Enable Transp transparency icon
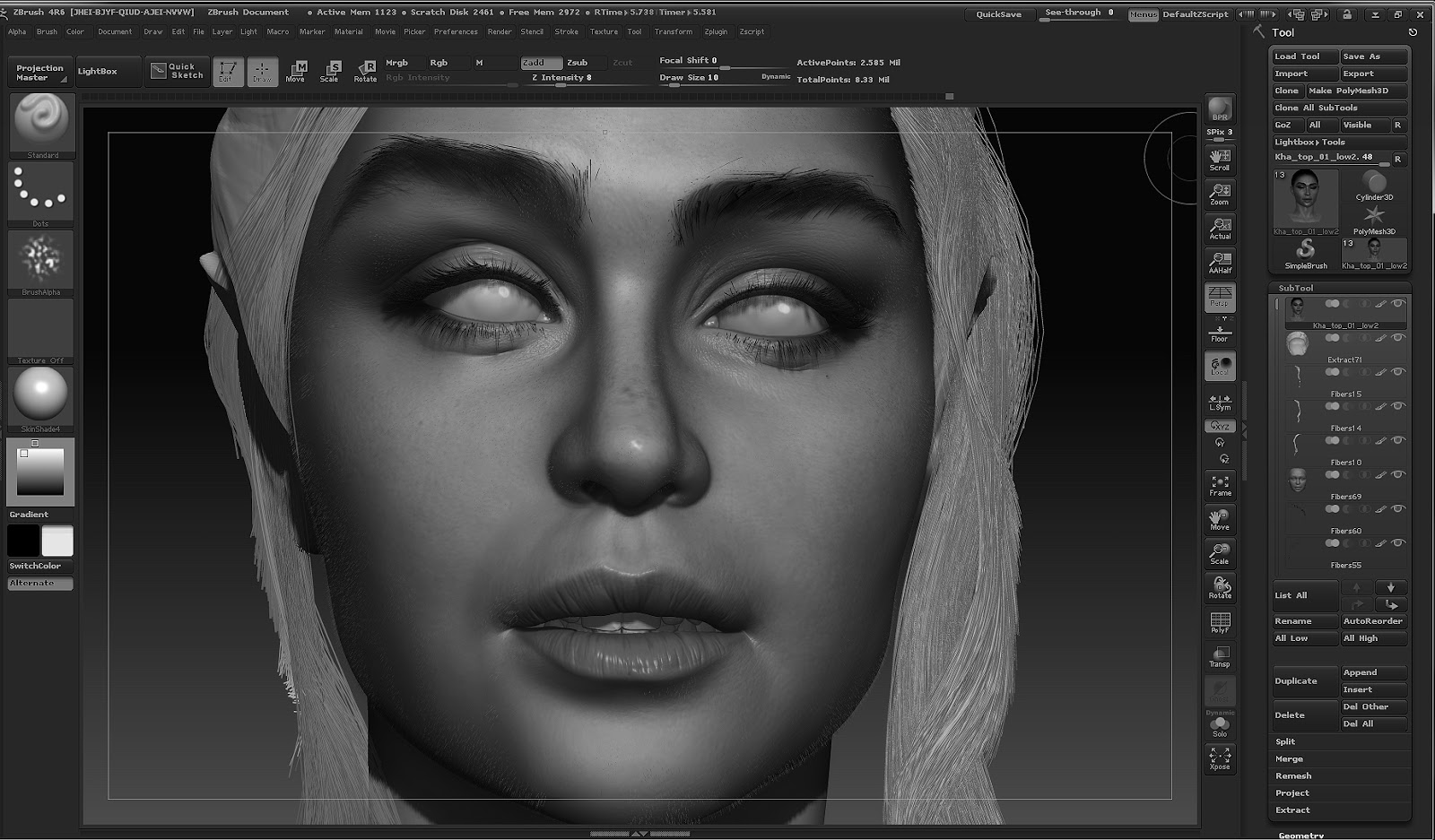Screen dimensions: 1435x840 tap(1220, 656)
